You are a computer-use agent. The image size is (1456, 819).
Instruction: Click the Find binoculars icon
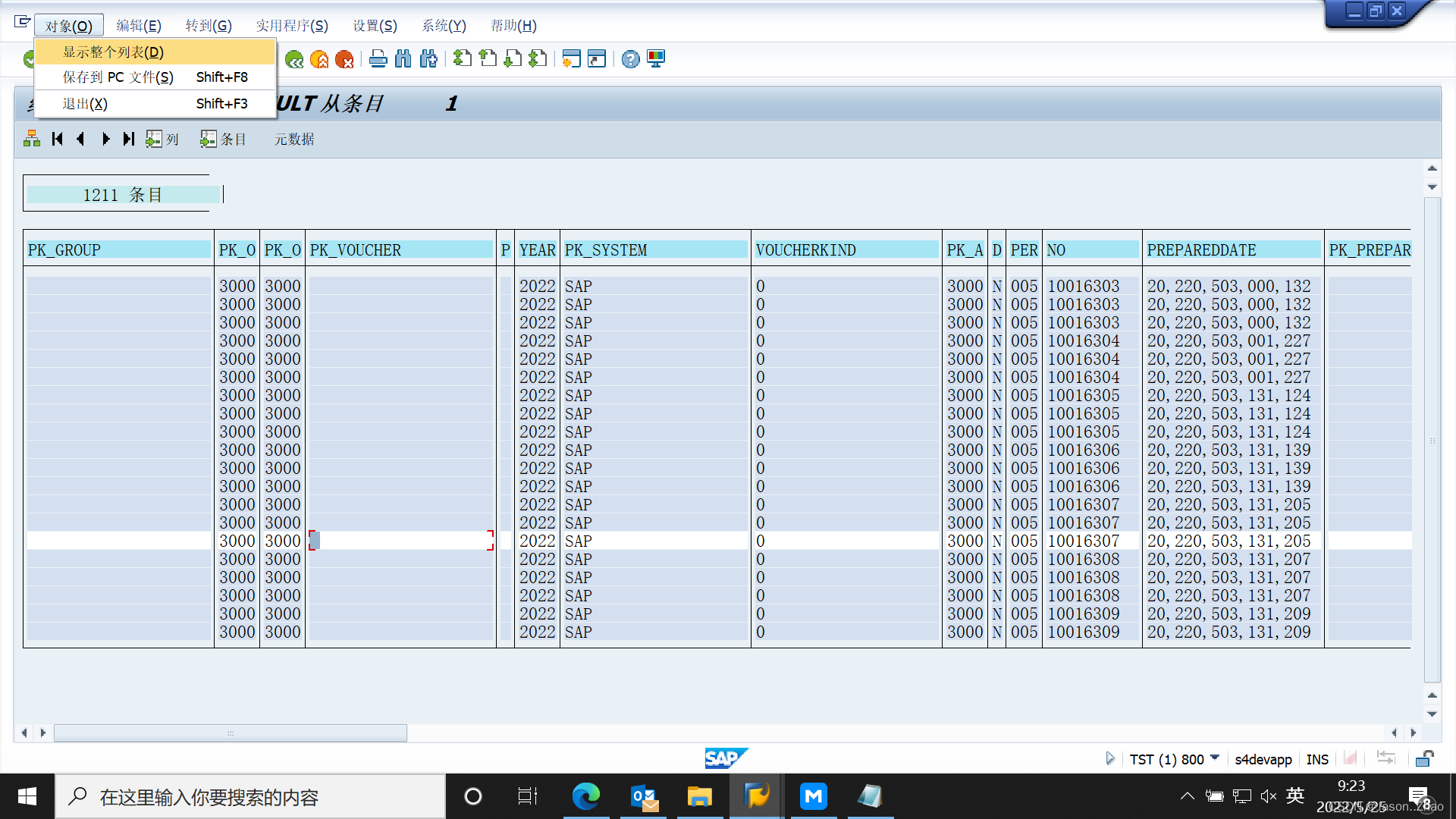[x=403, y=59]
